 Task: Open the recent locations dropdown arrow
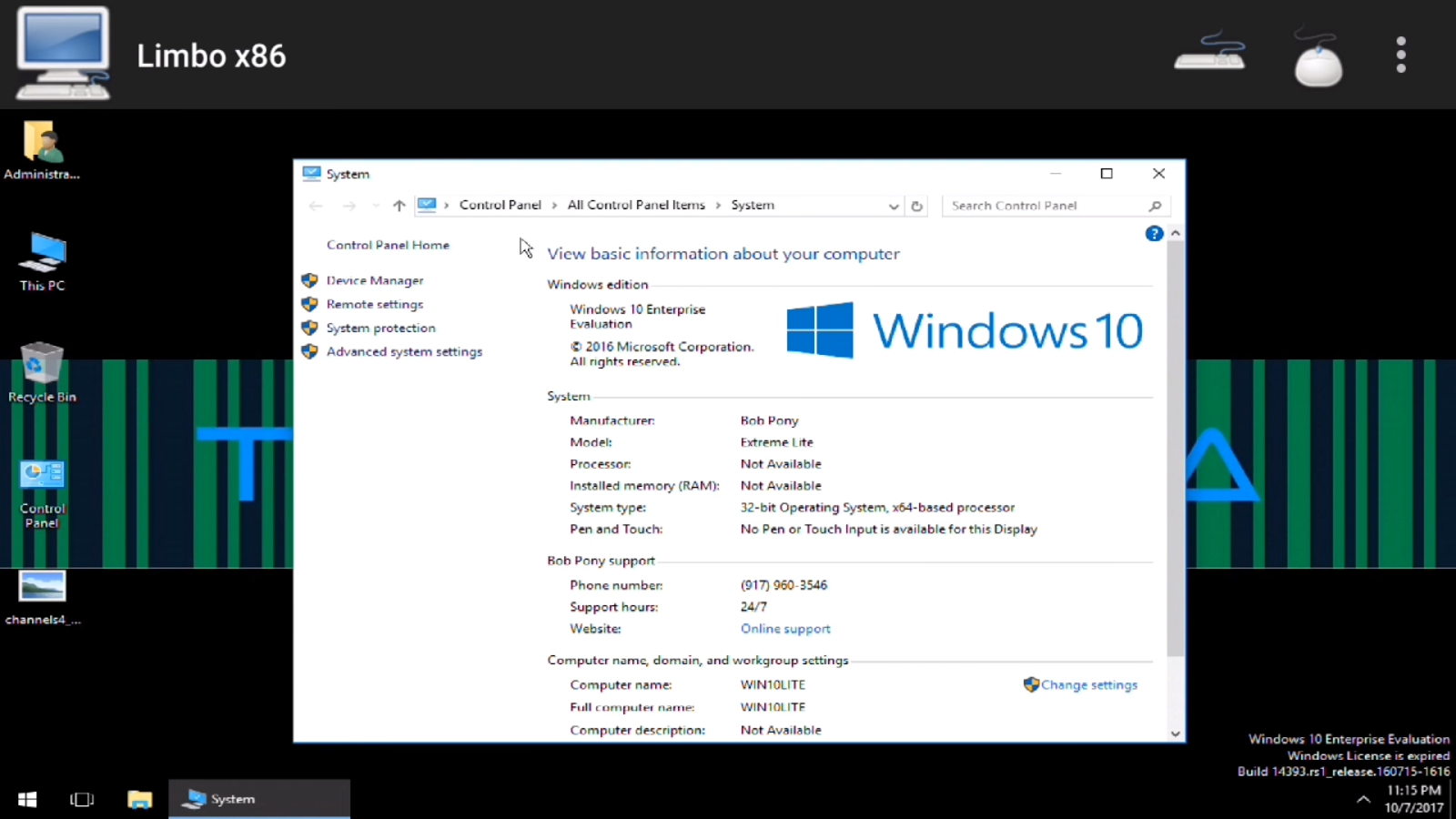375,206
